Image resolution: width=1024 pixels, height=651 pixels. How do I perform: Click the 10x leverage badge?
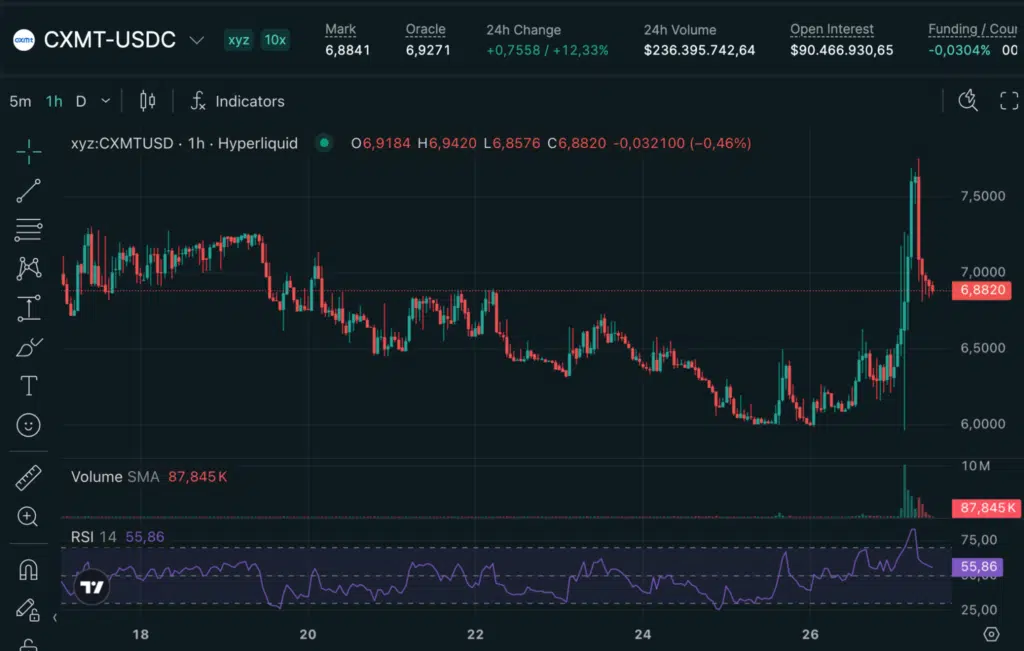275,40
